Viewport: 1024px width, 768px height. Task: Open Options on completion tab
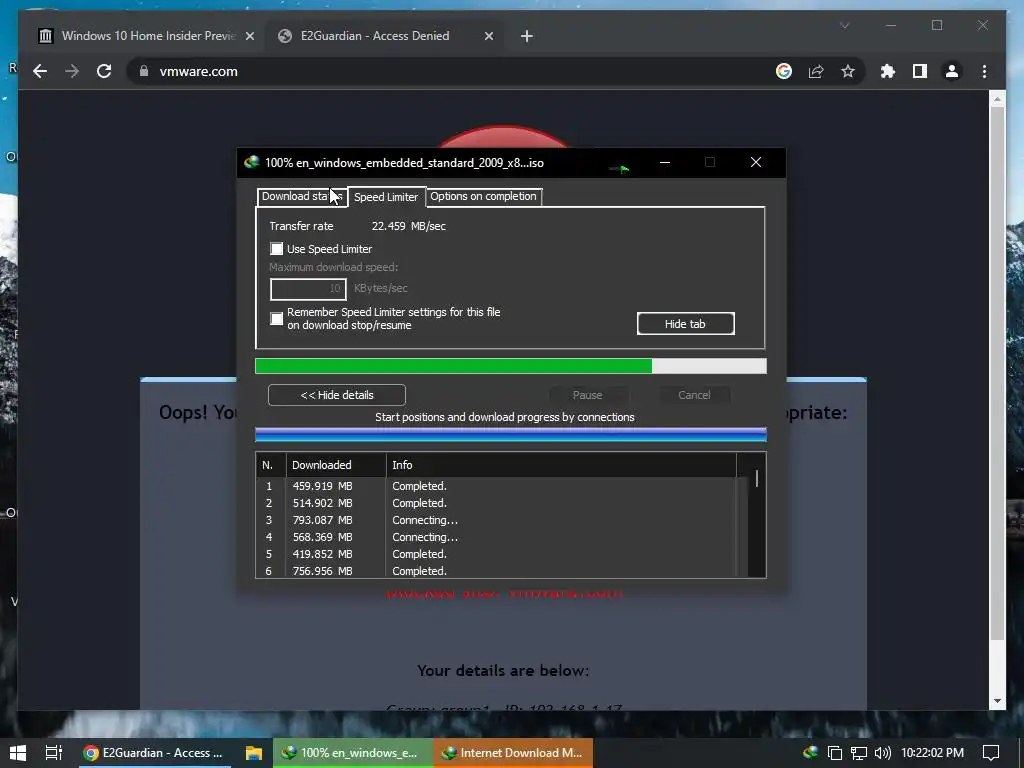click(483, 197)
